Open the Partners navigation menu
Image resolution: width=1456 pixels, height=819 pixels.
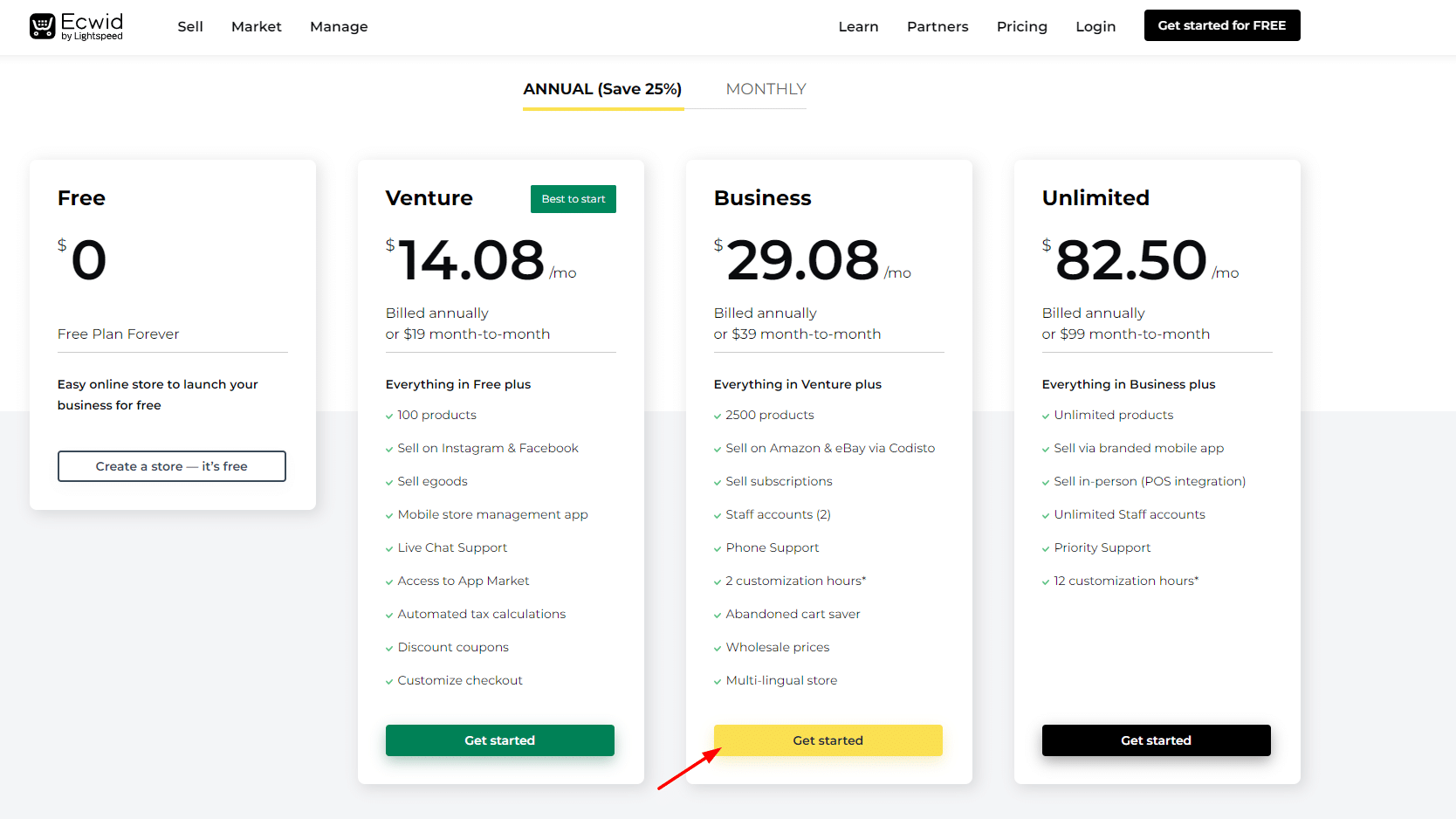pos(937,27)
